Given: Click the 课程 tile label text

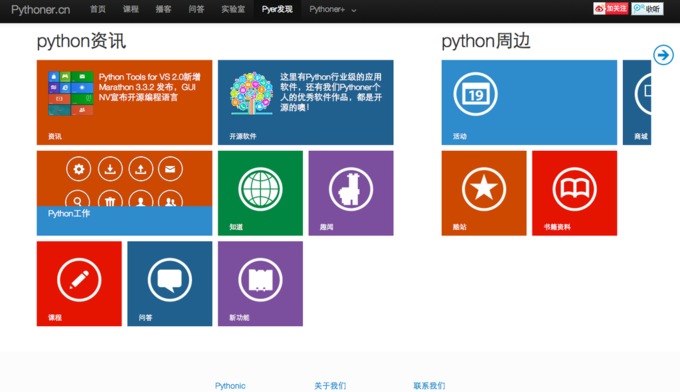Looking at the screenshot, I should point(55,317).
